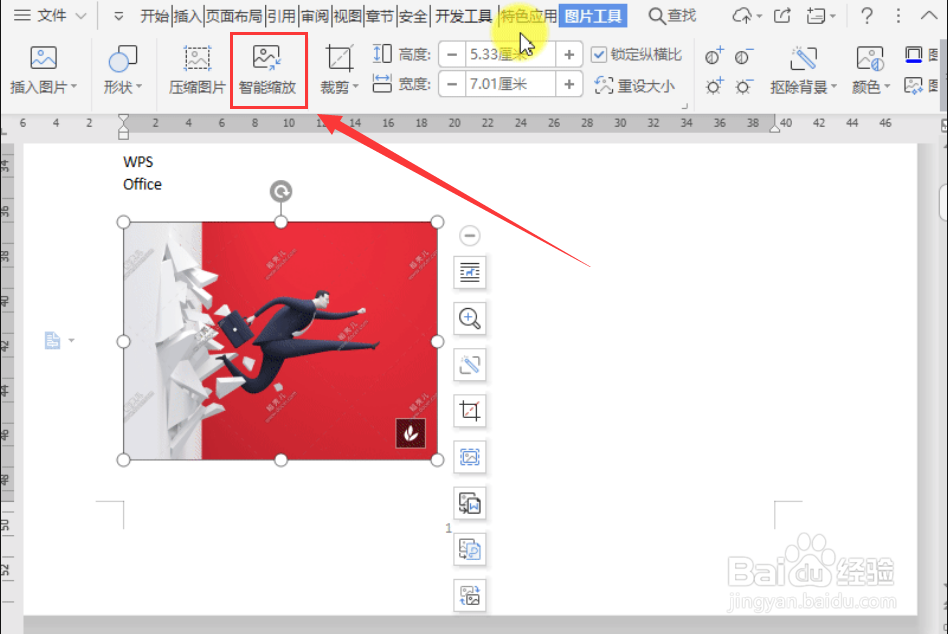Screen dimensions: 948x634
Task: Click height field showing 5.33厘米
Action: coord(510,55)
